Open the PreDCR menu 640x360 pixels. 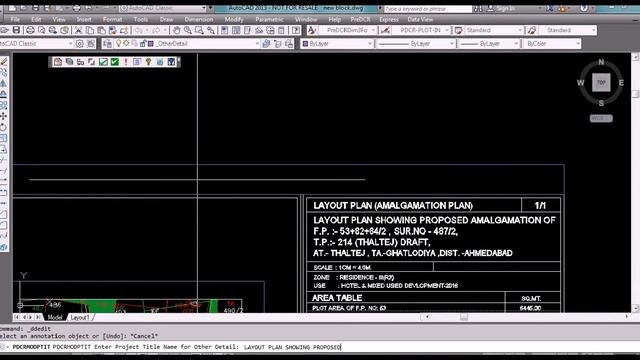360,19
